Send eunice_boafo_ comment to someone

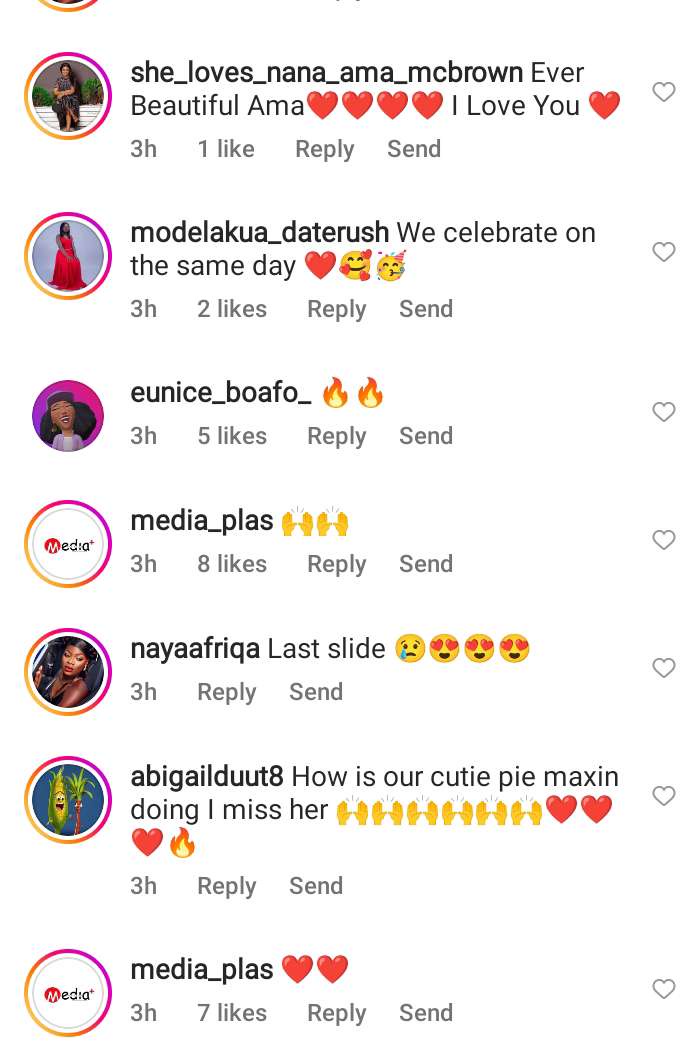pyautogui.click(x=426, y=436)
